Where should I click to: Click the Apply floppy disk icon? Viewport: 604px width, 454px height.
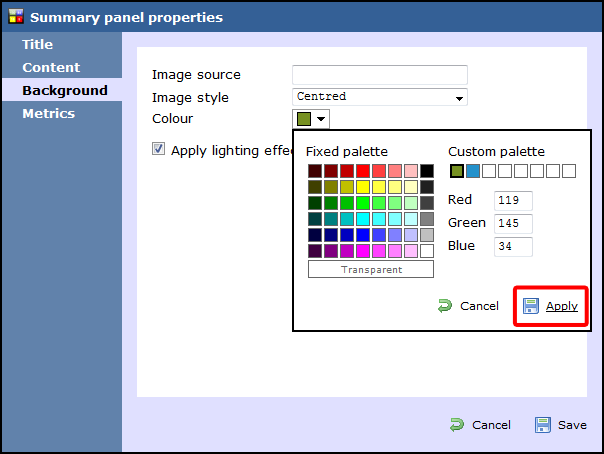[x=530, y=306]
